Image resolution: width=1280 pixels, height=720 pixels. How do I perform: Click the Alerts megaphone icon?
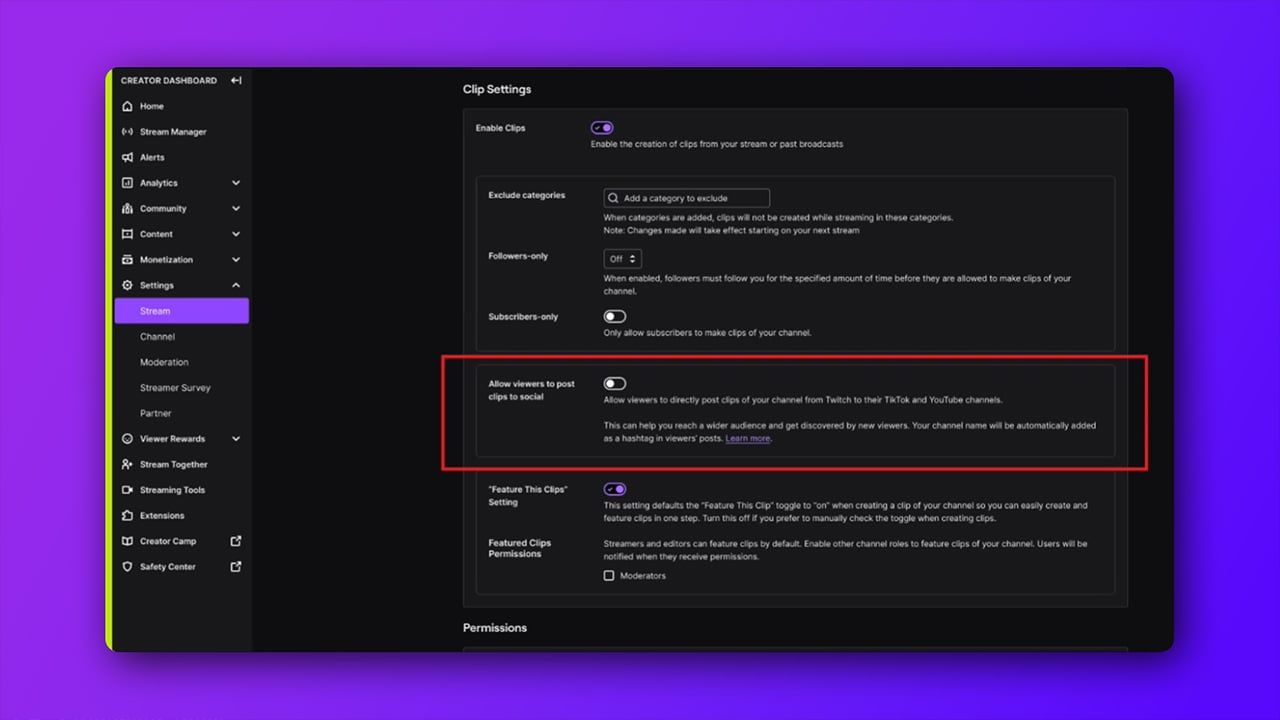[127, 157]
